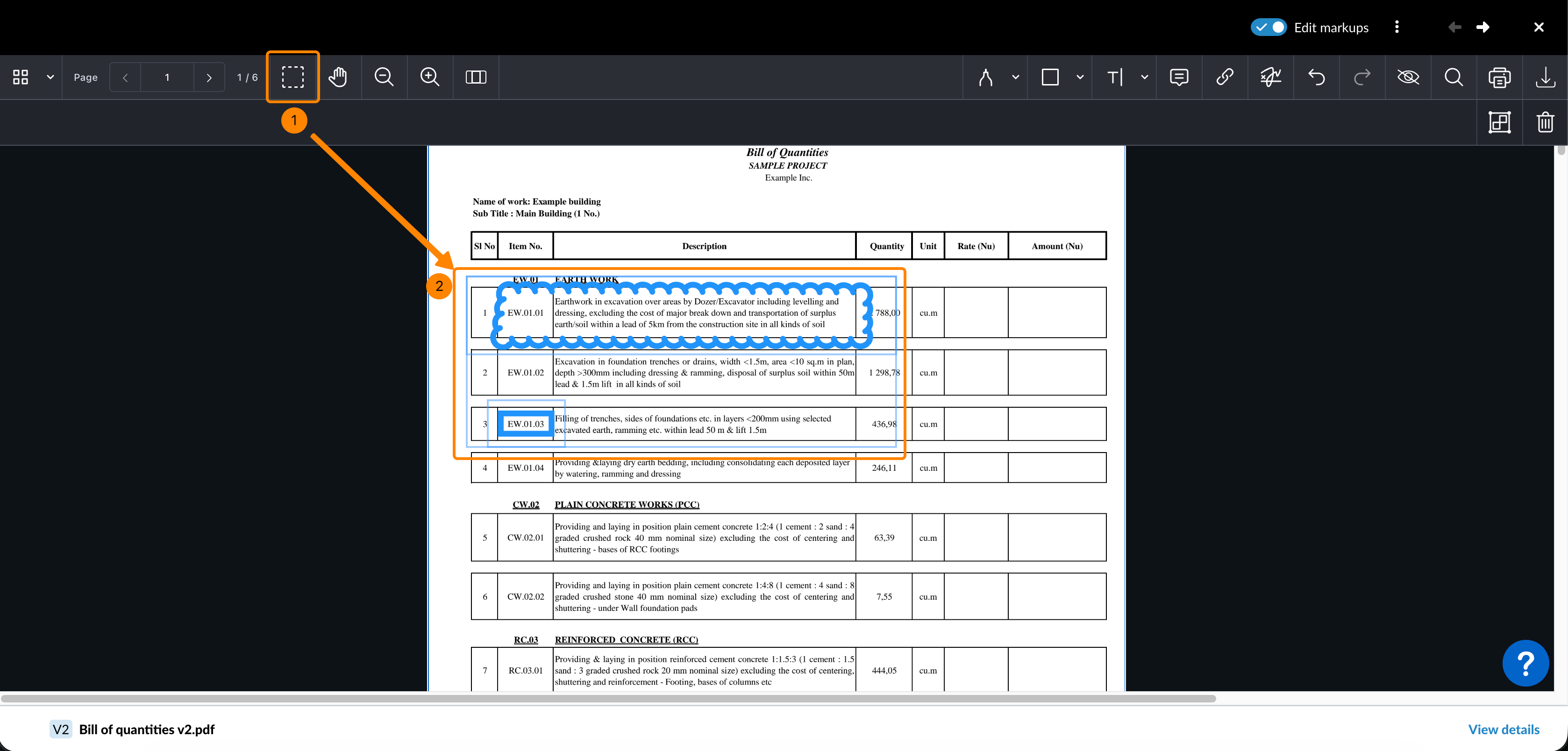Delete the selected markup with the trash icon
The width and height of the screenshot is (1568, 751).
tap(1546, 122)
